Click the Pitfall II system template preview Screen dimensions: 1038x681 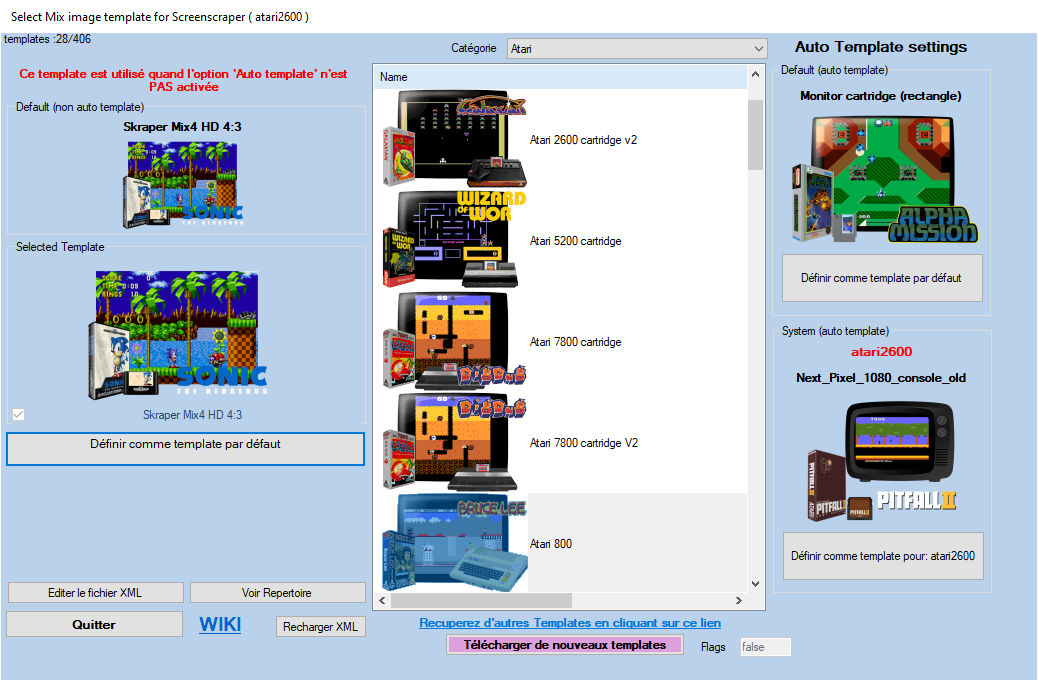point(882,459)
